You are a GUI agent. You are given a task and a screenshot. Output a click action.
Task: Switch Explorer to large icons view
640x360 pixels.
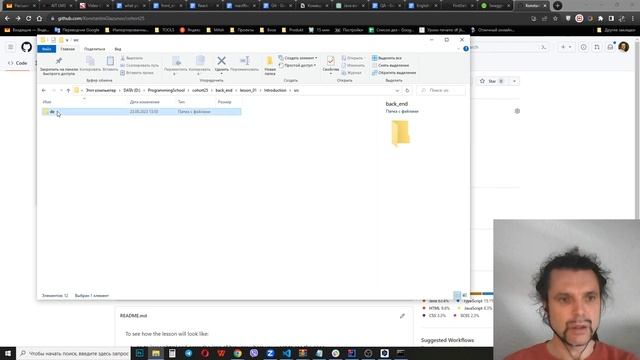[464, 295]
